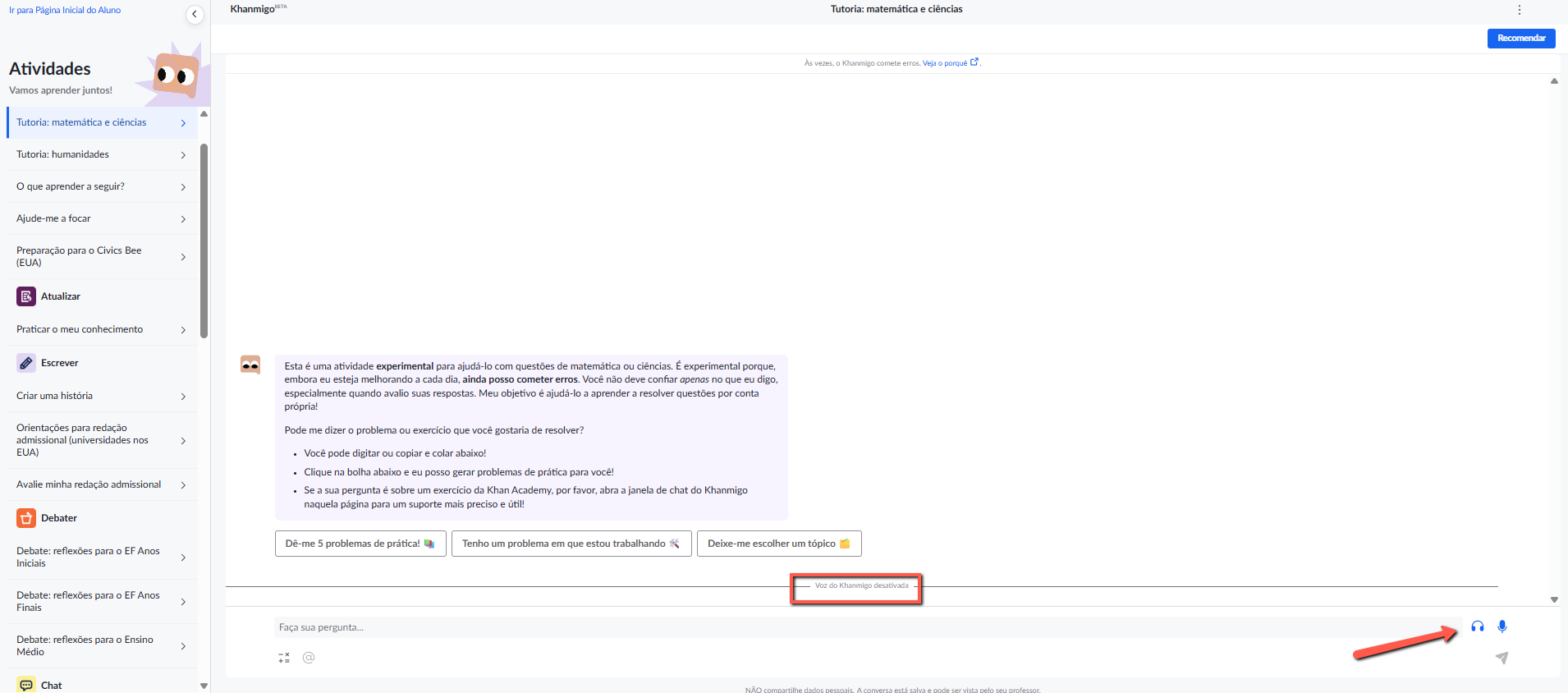1568x693 pixels.
Task: Click 'Voz do Khanmigo desativada' status text
Action: pyautogui.click(x=861, y=585)
